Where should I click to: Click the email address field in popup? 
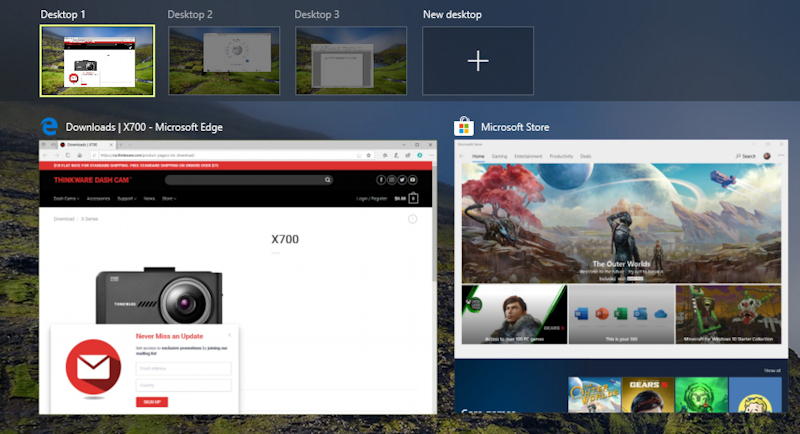(183, 368)
